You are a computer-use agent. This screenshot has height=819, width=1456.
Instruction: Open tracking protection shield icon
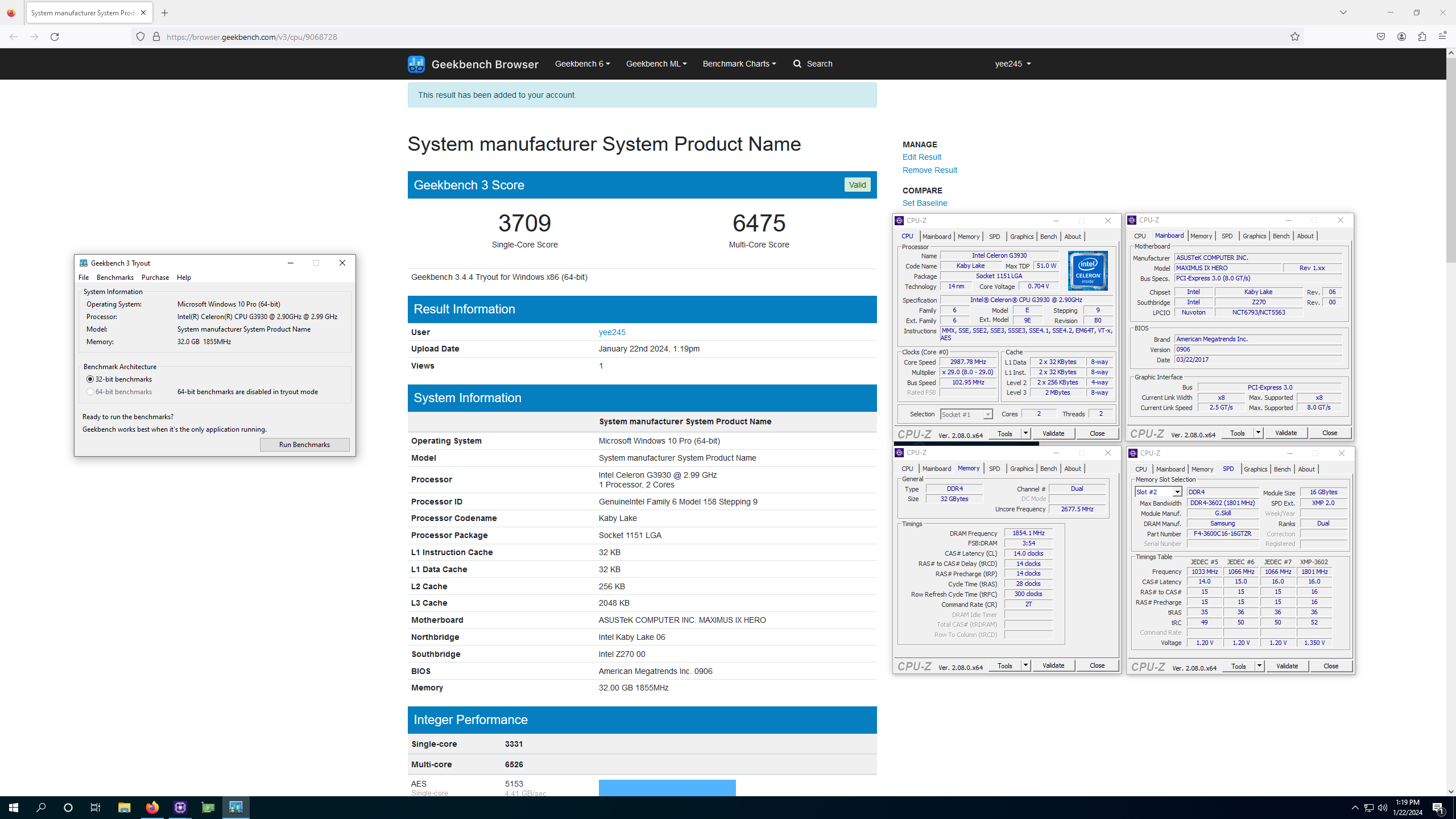140,37
